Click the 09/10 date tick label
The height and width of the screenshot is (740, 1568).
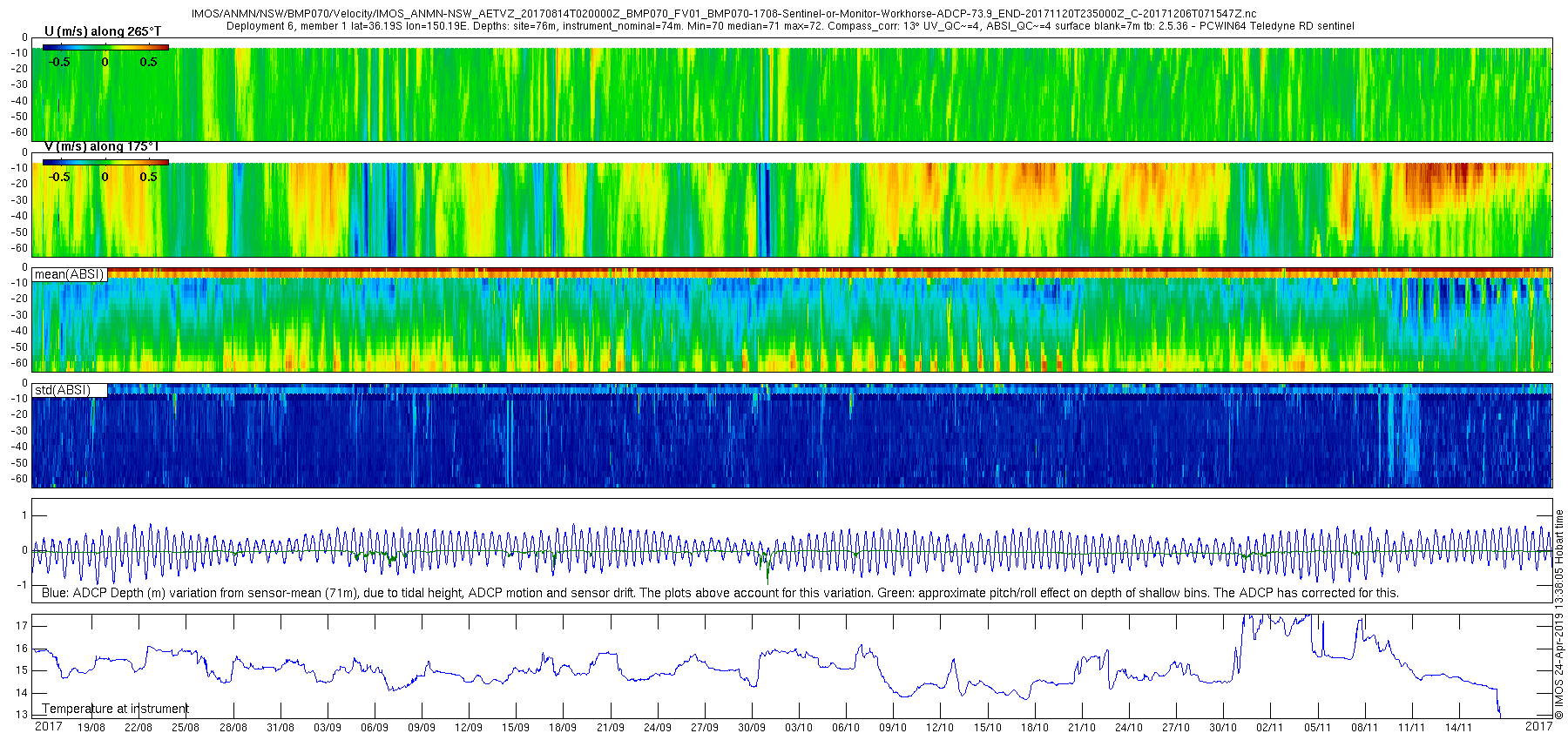coord(893,728)
